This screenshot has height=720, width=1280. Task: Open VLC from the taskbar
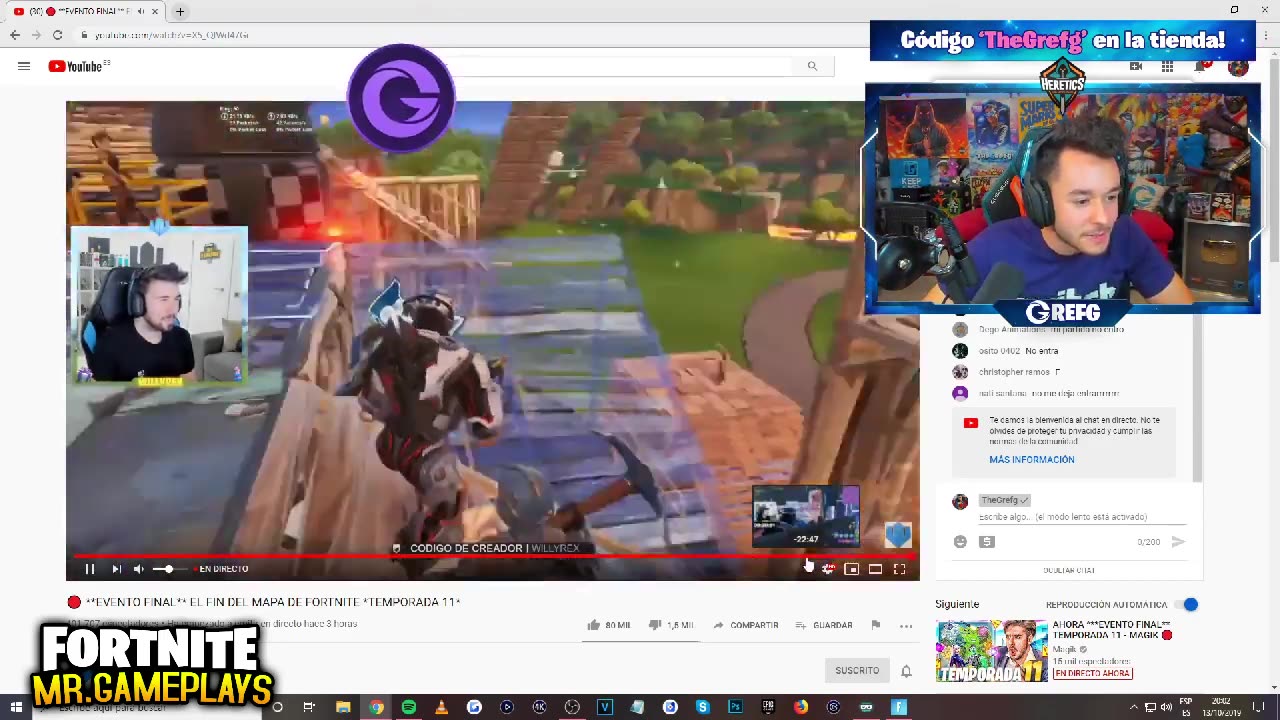[x=441, y=707]
